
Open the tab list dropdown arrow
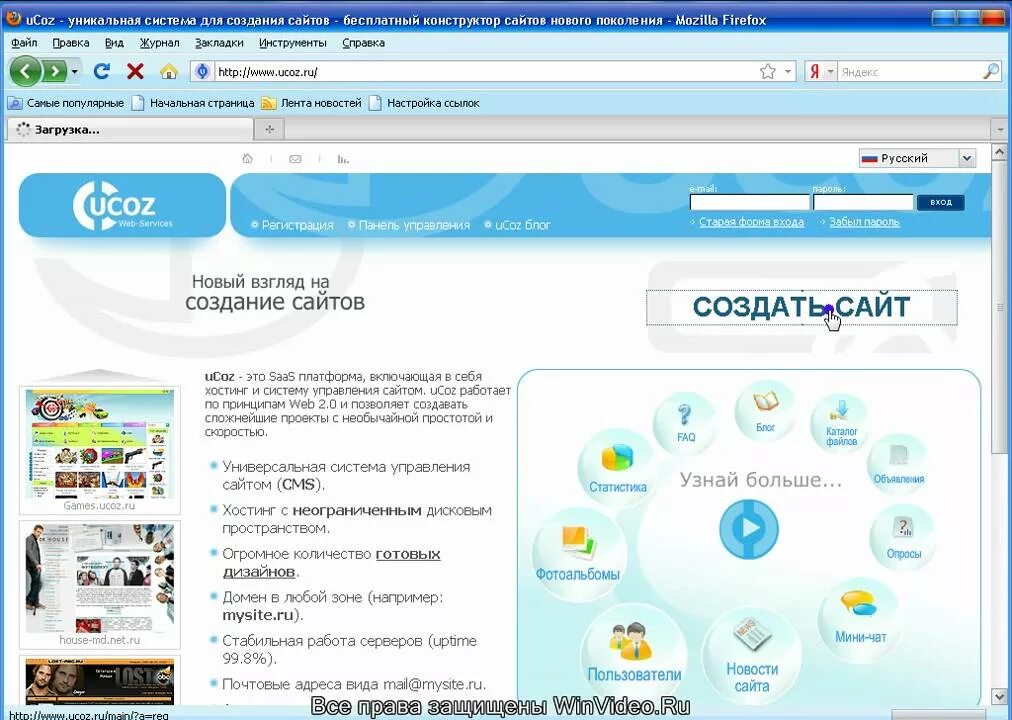(x=1000, y=130)
